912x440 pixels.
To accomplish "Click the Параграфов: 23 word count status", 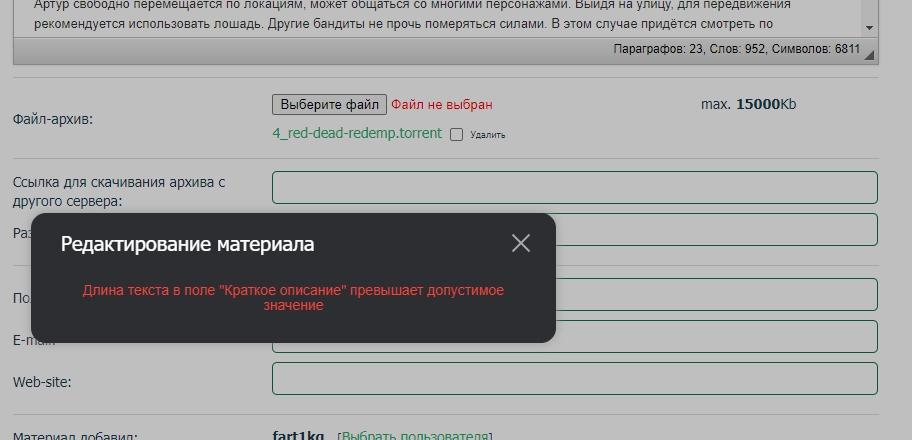I will pyautogui.click(x=736, y=49).
